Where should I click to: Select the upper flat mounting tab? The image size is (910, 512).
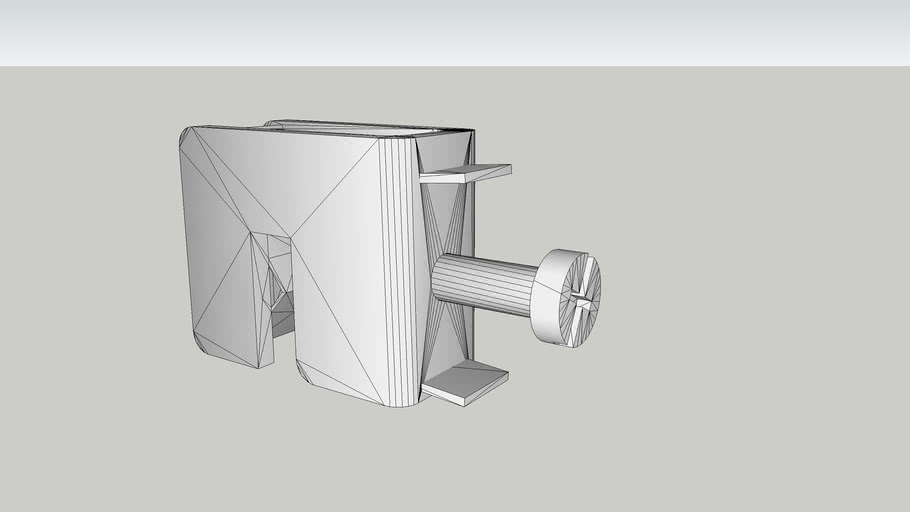tap(468, 173)
